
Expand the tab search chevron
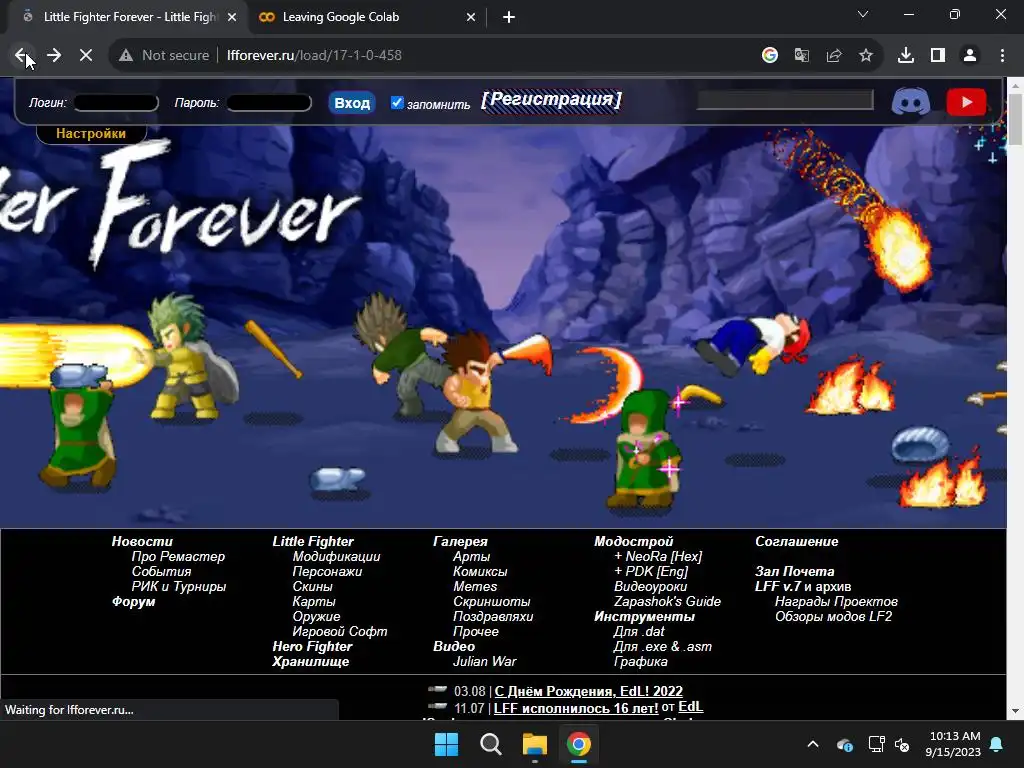(x=863, y=14)
